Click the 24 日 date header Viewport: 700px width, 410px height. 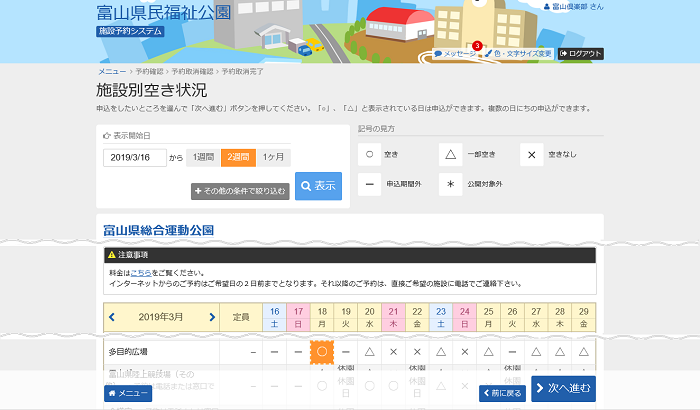click(x=465, y=318)
